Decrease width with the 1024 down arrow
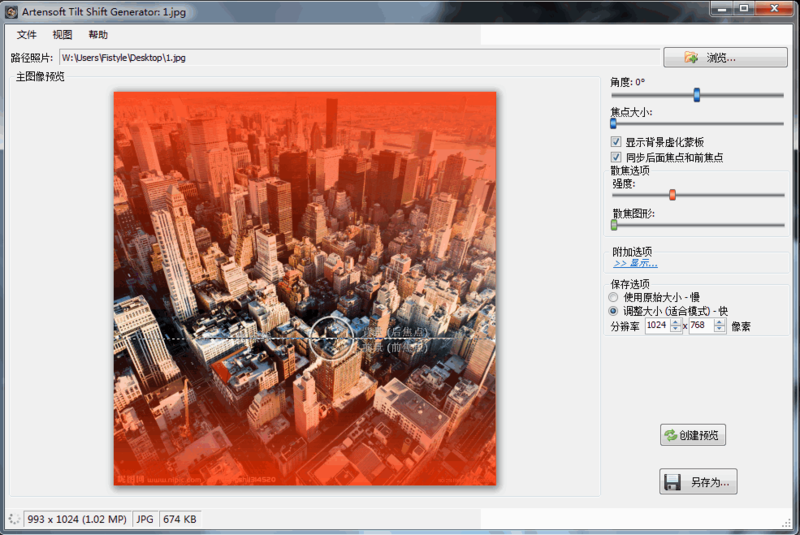Viewport: 800px width, 535px height. (x=676, y=329)
